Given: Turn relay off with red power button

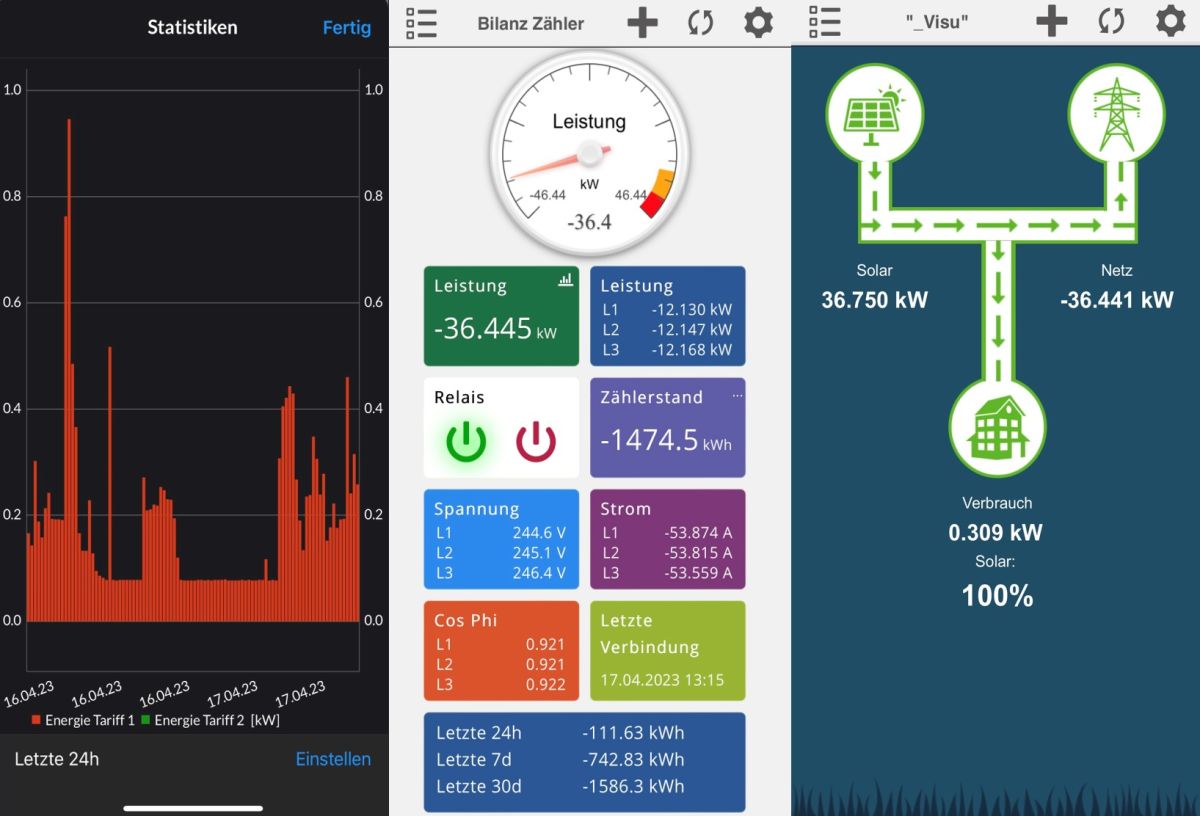Looking at the screenshot, I should (x=536, y=441).
